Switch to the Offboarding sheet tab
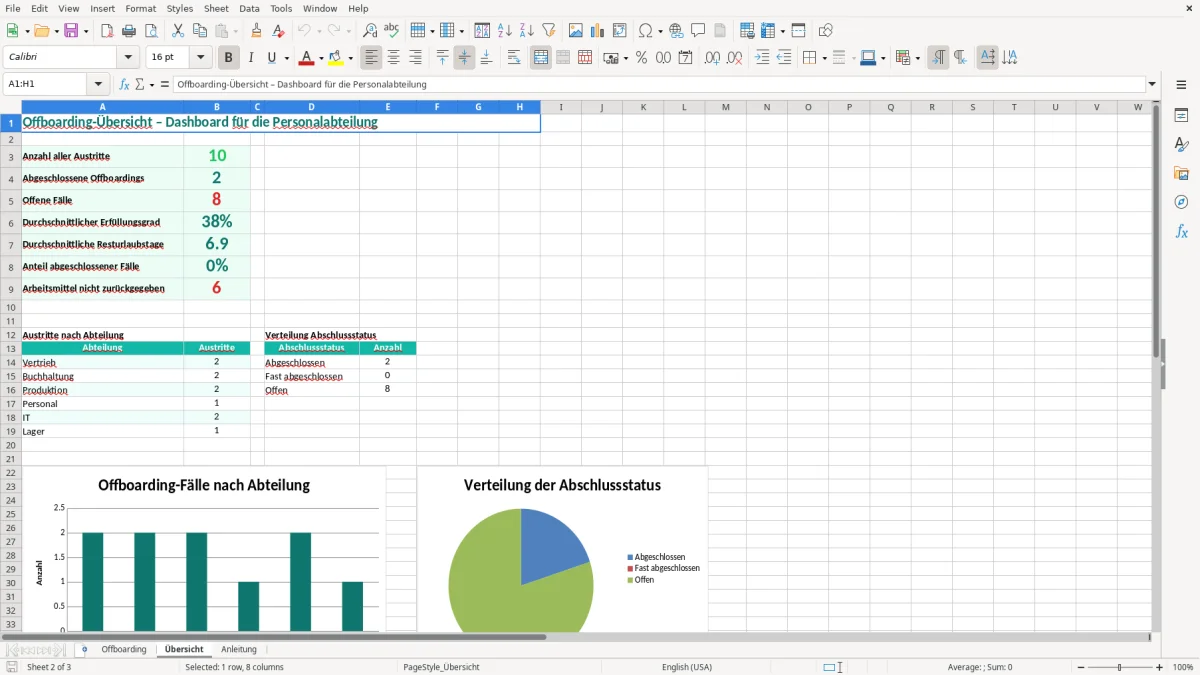The width and height of the screenshot is (1200, 675). 124,649
